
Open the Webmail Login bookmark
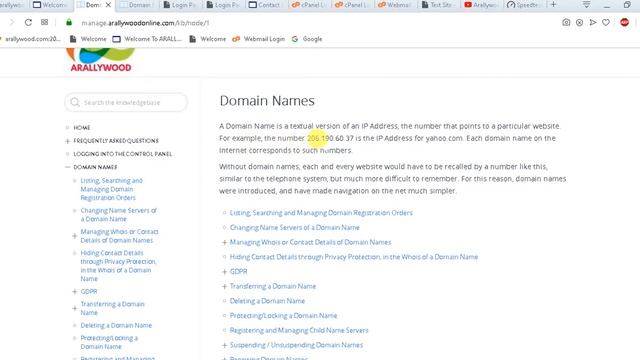click(x=258, y=39)
